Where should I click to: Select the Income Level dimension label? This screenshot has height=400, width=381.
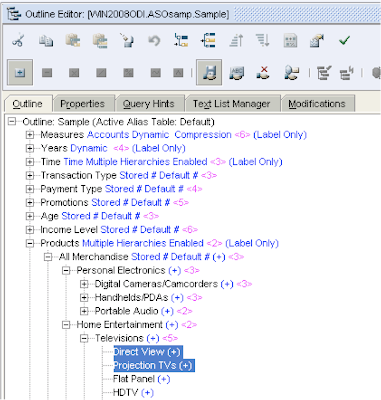[69, 229]
